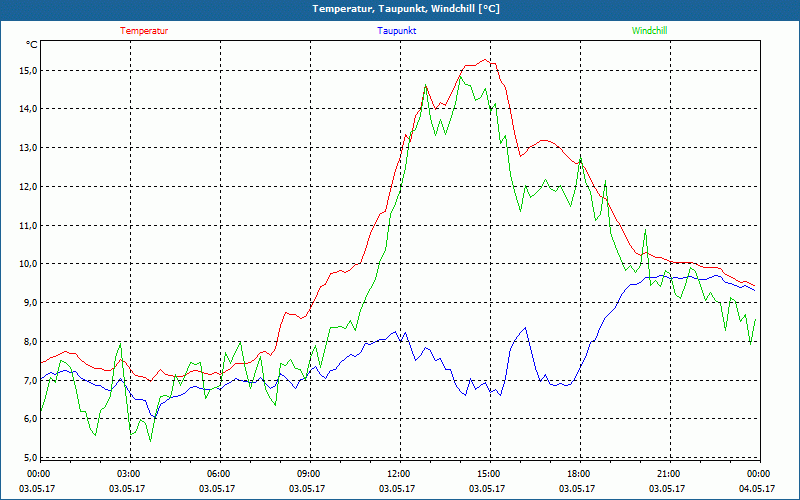The width and height of the screenshot is (800, 500).
Task: Click the 15:00 time axis label
Action: click(488, 474)
